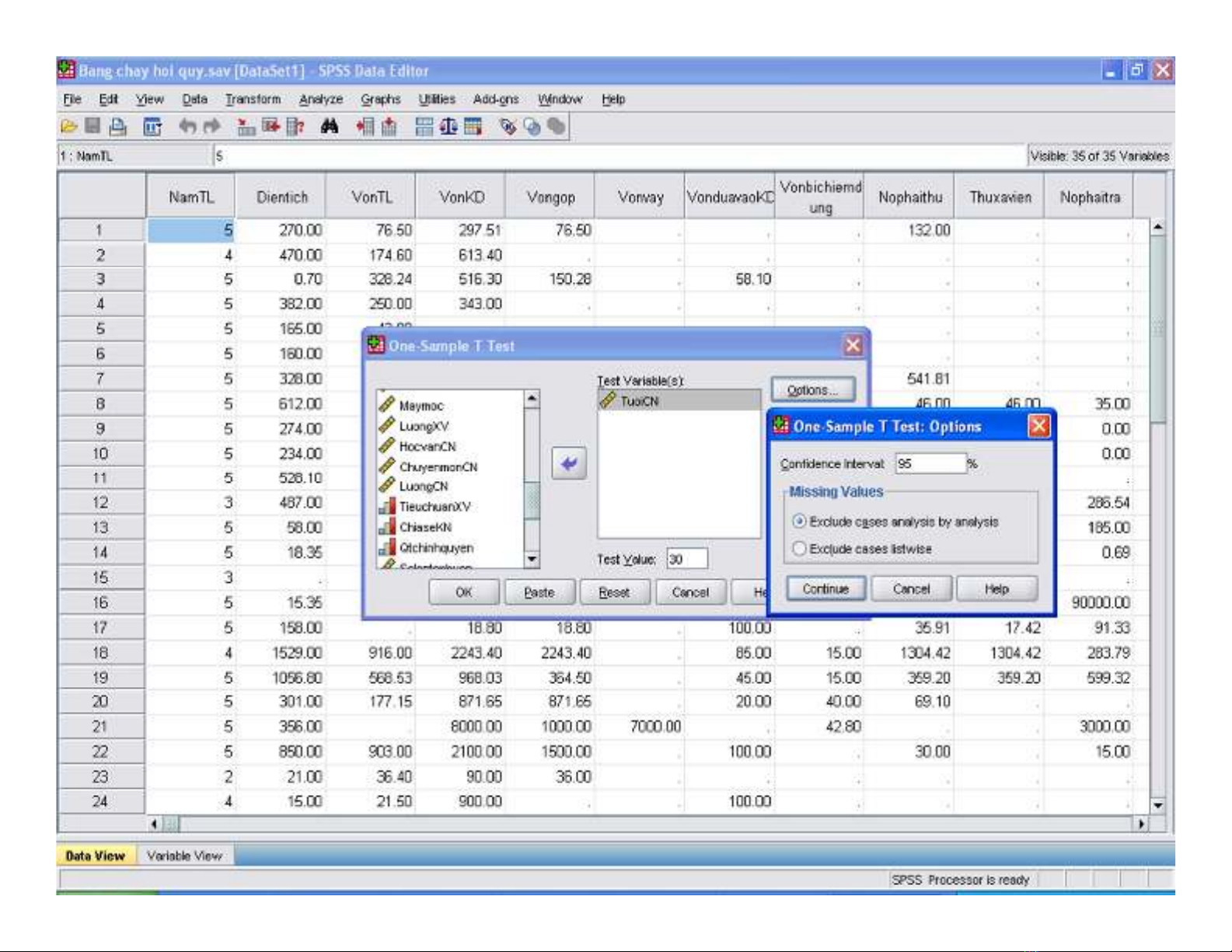The image size is (1232, 952).
Task: Click the Paste button in T Test dialog
Action: pyautogui.click(x=539, y=592)
